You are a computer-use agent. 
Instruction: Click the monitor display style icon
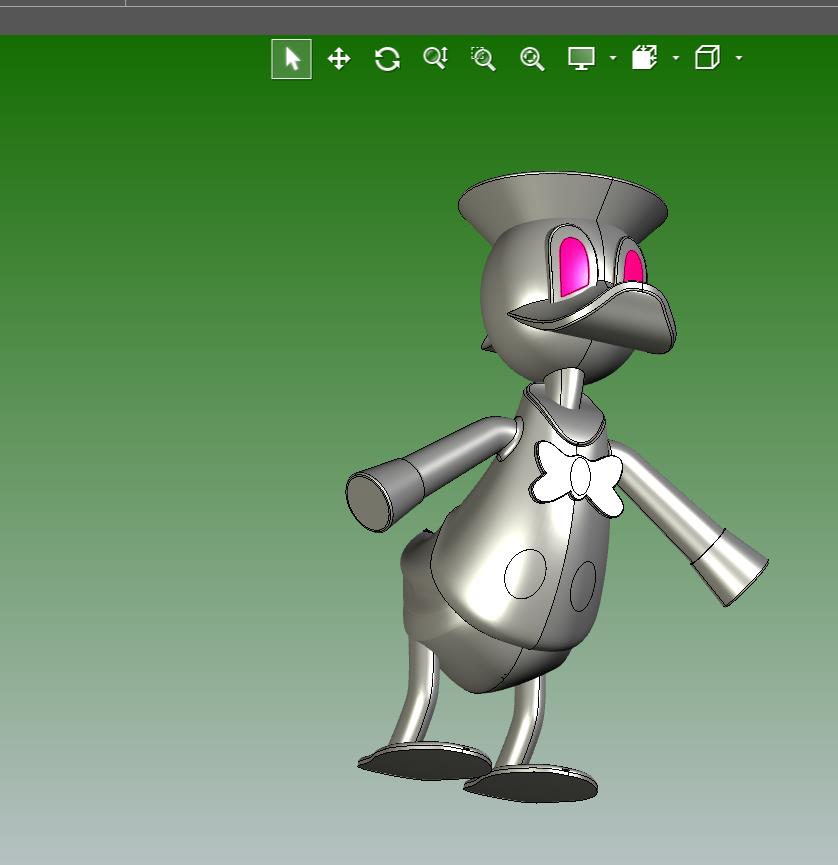click(581, 58)
